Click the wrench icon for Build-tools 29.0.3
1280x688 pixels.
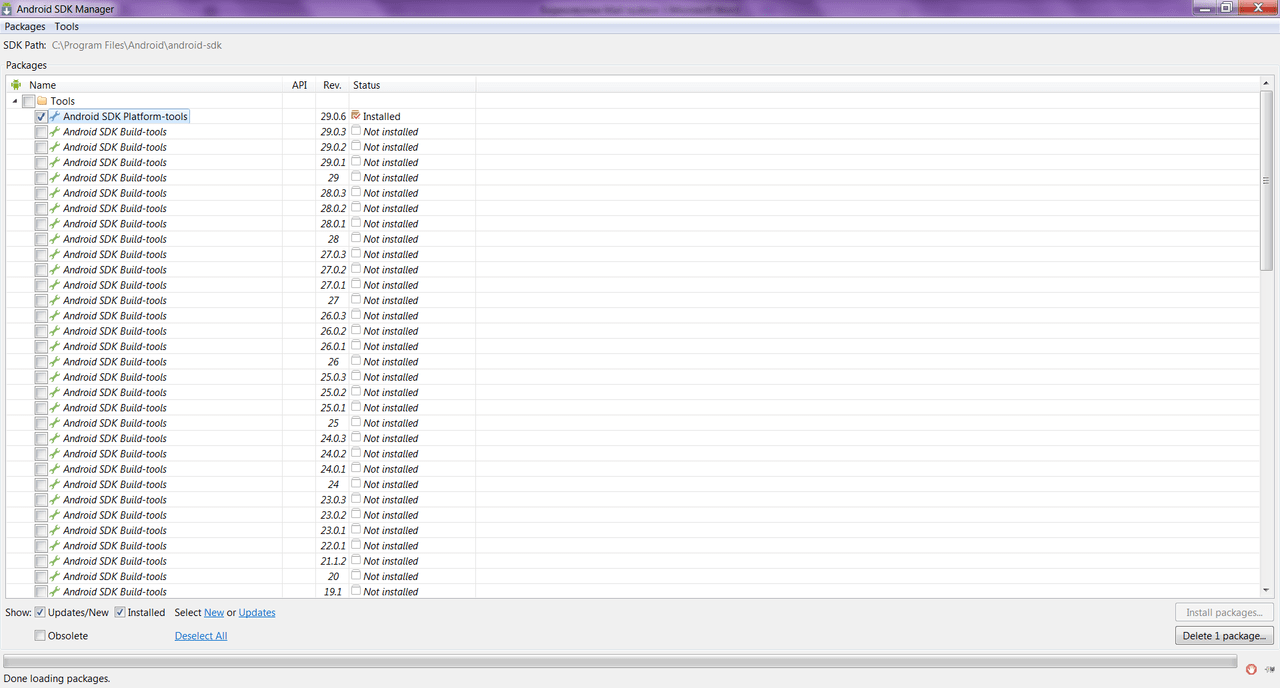coord(55,132)
